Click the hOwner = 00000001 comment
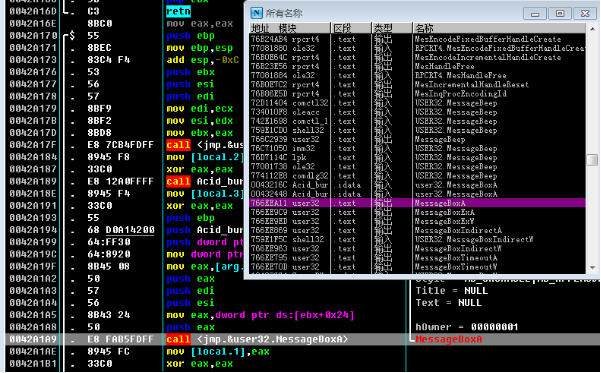 pyautogui.click(x=466, y=327)
